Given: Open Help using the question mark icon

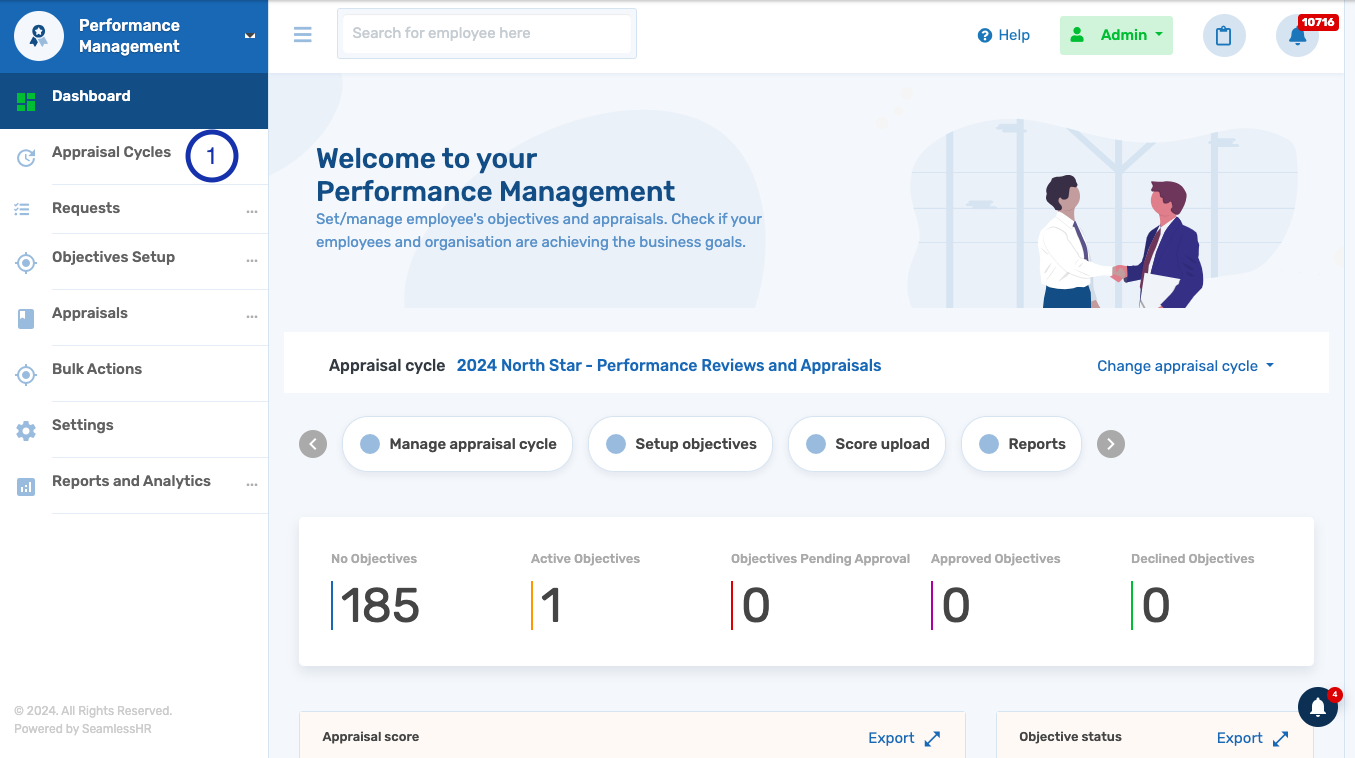Looking at the screenshot, I should (985, 35).
